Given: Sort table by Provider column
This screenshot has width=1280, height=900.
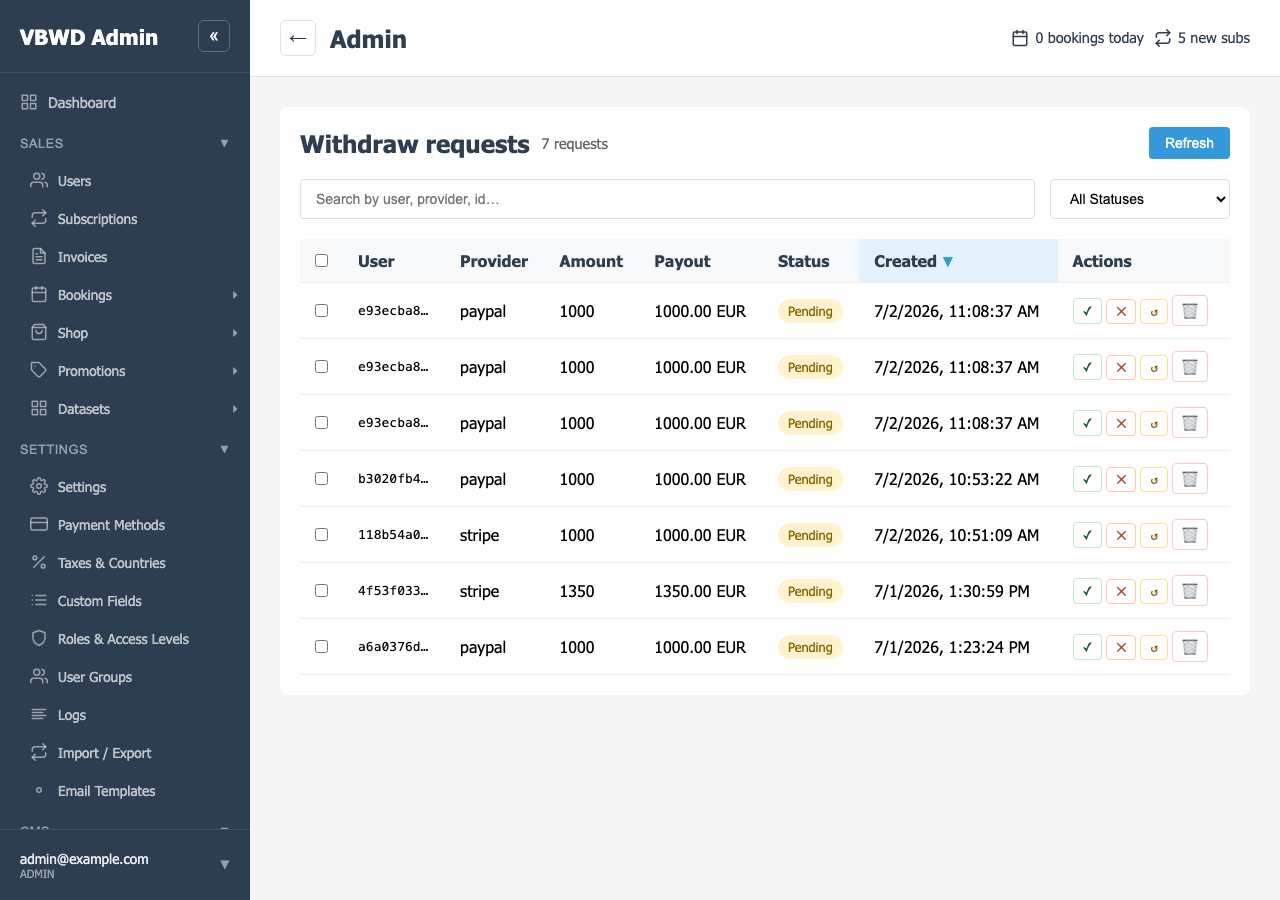Looking at the screenshot, I should coord(494,261).
